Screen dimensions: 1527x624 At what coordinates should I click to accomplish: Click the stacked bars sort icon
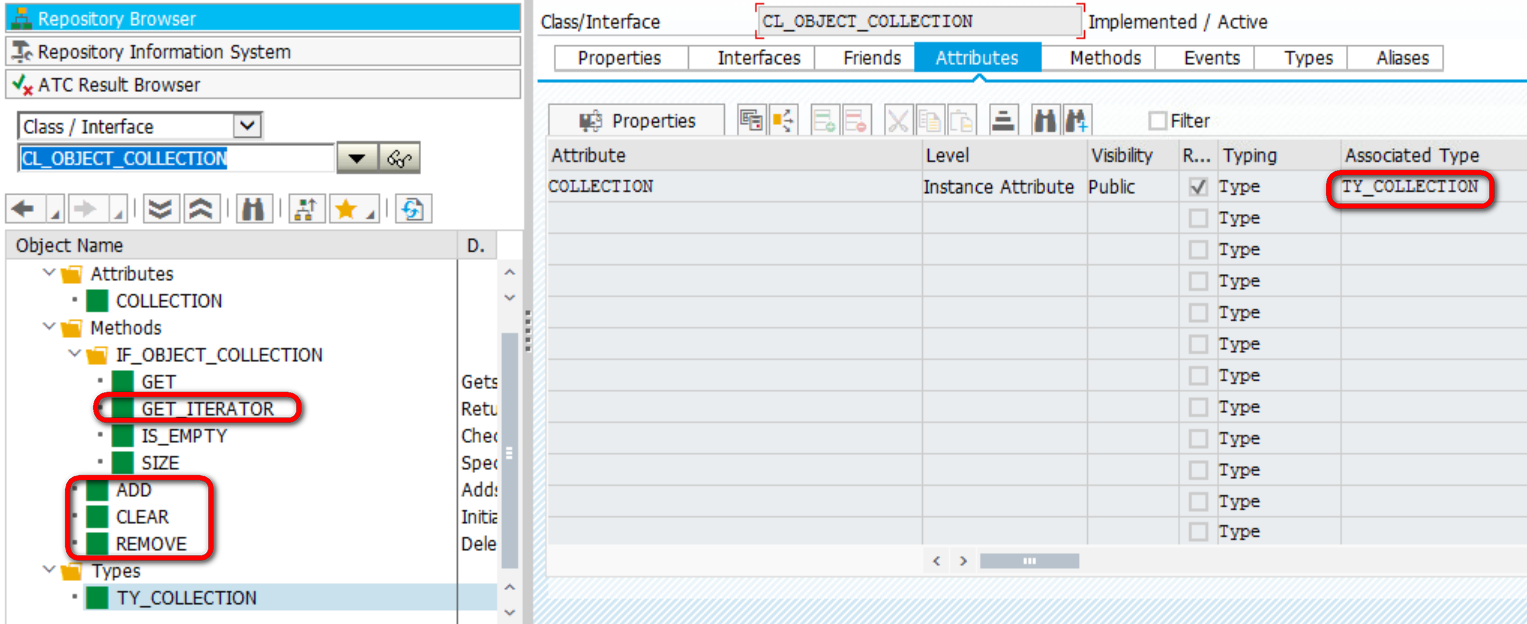[1003, 121]
